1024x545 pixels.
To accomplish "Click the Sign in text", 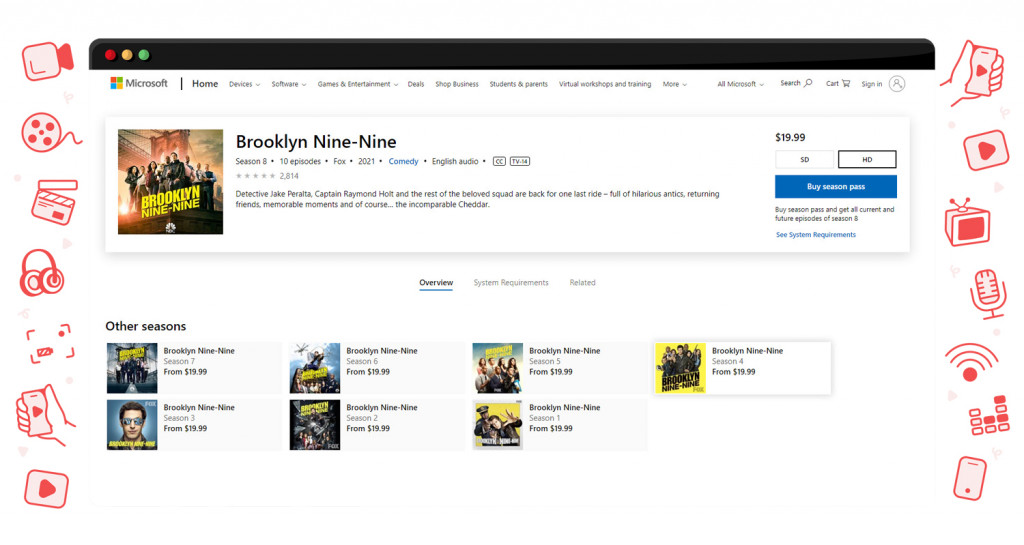I will [871, 84].
